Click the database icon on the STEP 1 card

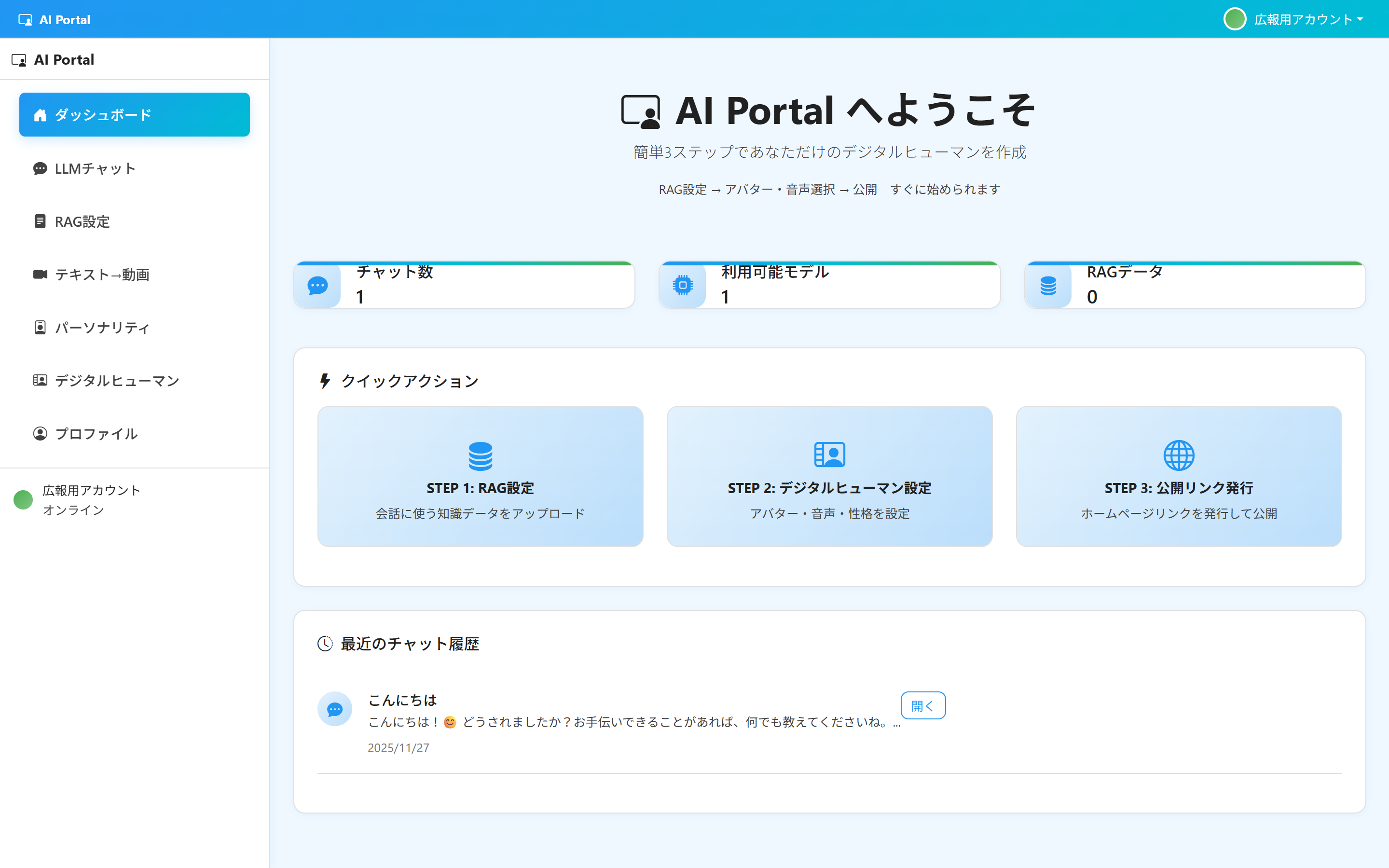[x=481, y=454]
